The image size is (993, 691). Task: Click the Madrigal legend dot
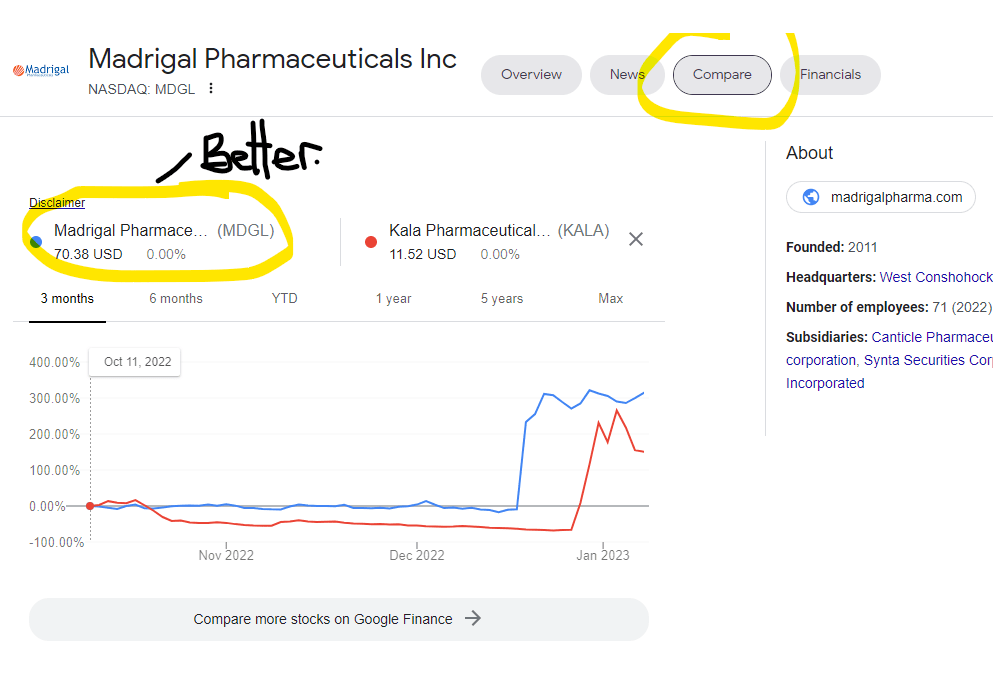[36, 241]
